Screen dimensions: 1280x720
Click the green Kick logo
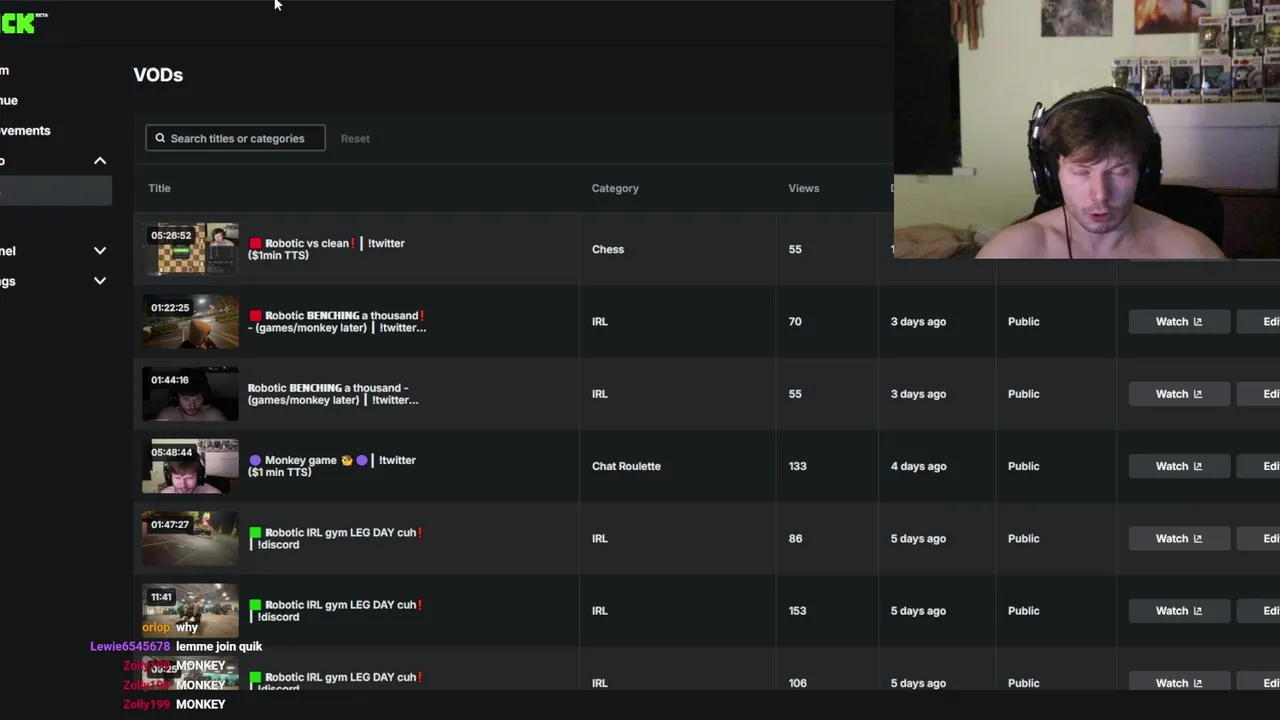[22, 23]
